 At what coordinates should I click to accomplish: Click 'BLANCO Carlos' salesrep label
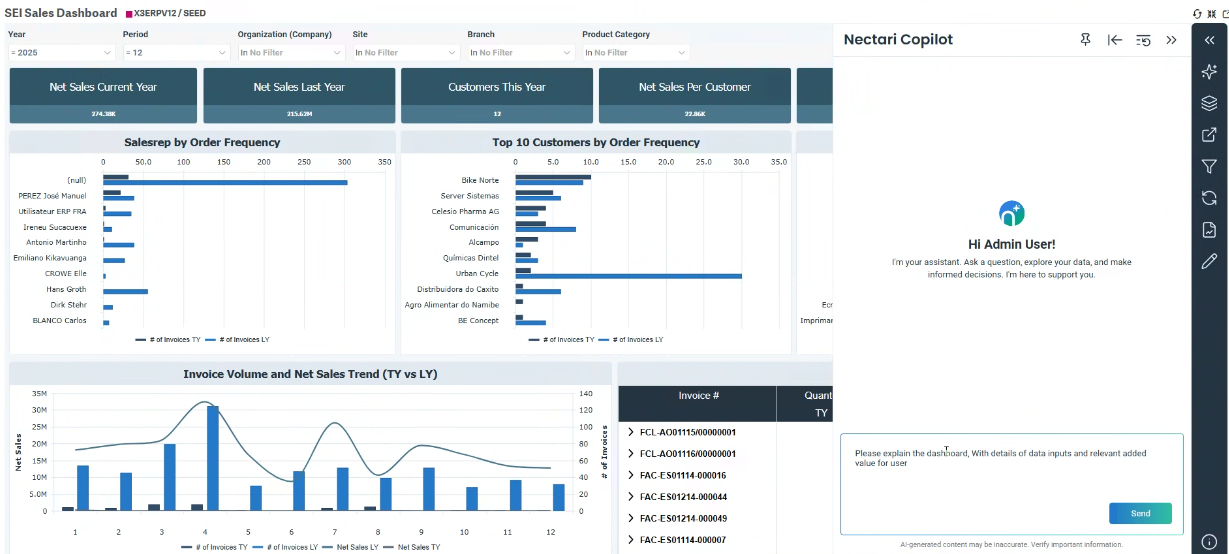[60, 321]
